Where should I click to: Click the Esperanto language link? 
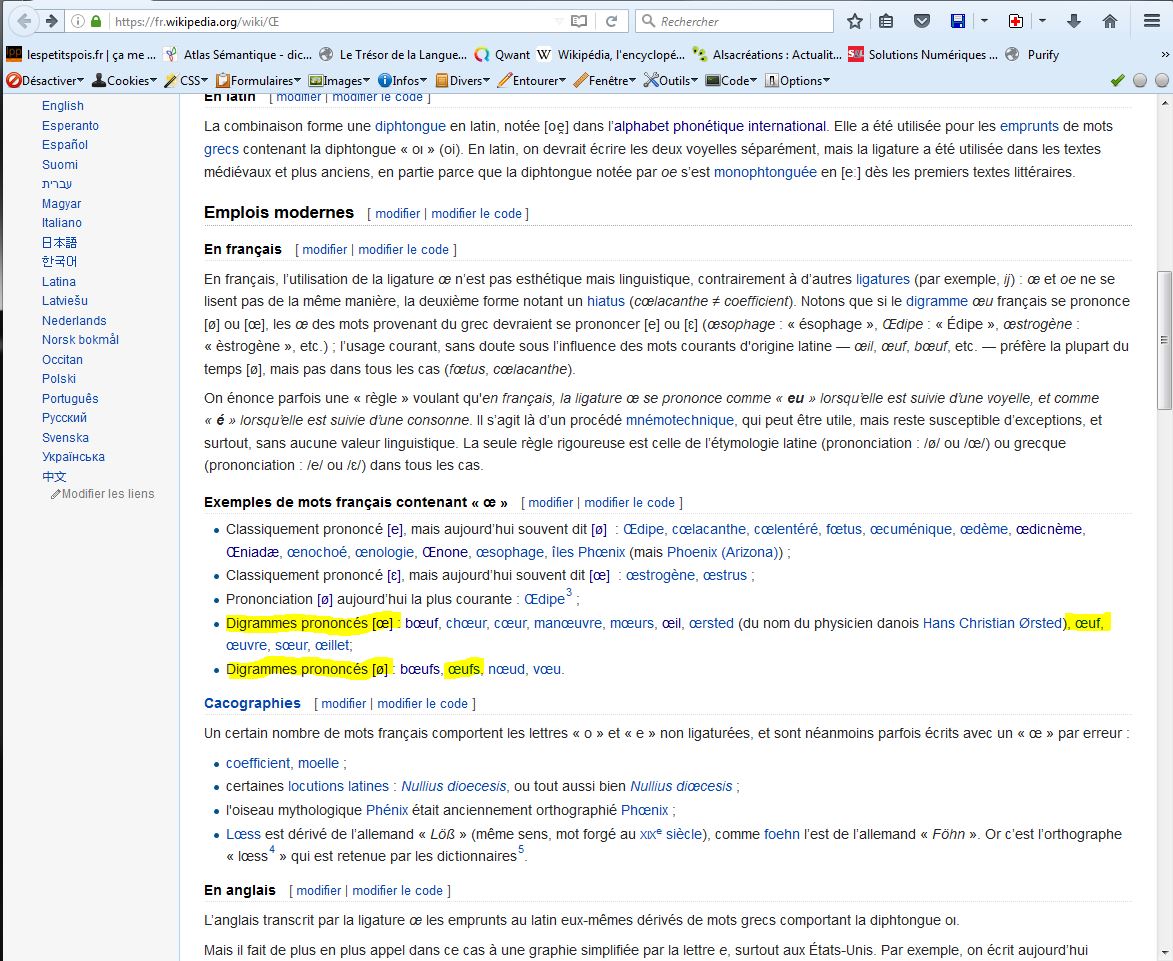pyautogui.click(x=70, y=125)
